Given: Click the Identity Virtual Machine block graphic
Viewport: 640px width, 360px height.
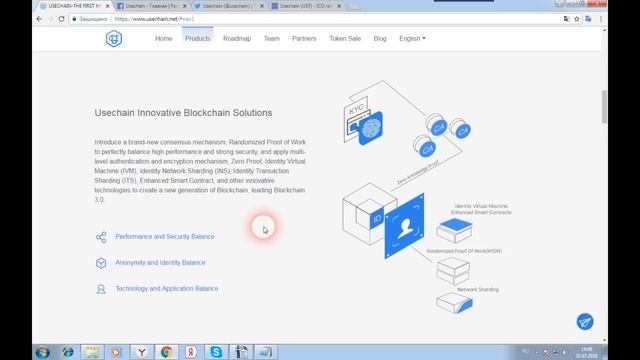Looking at the screenshot, I should pyautogui.click(x=455, y=231).
